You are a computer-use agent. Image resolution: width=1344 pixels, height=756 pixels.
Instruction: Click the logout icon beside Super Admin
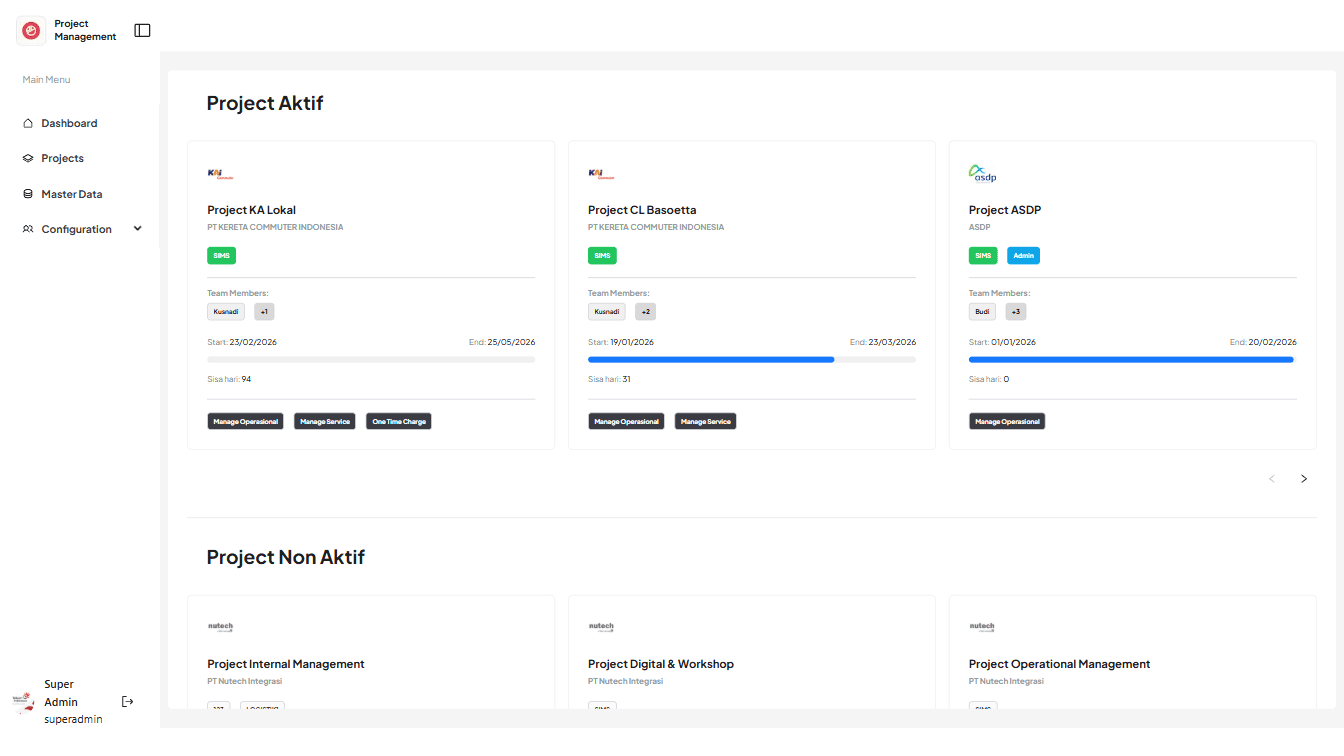pos(127,702)
